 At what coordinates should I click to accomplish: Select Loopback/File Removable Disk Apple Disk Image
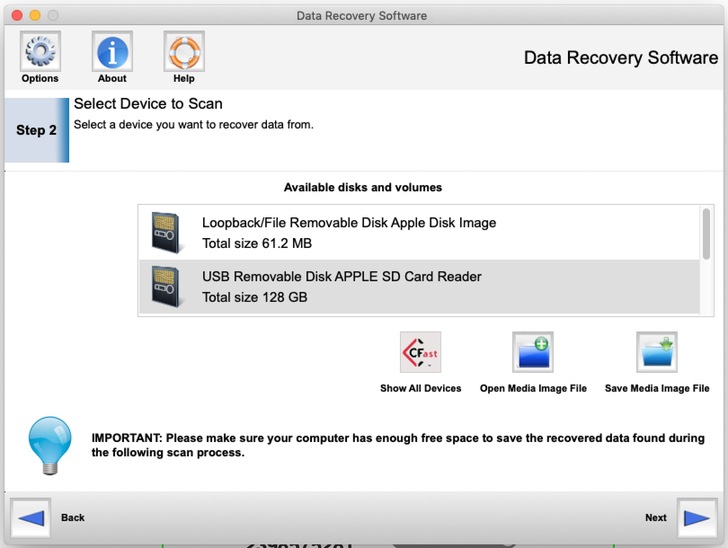(419, 233)
